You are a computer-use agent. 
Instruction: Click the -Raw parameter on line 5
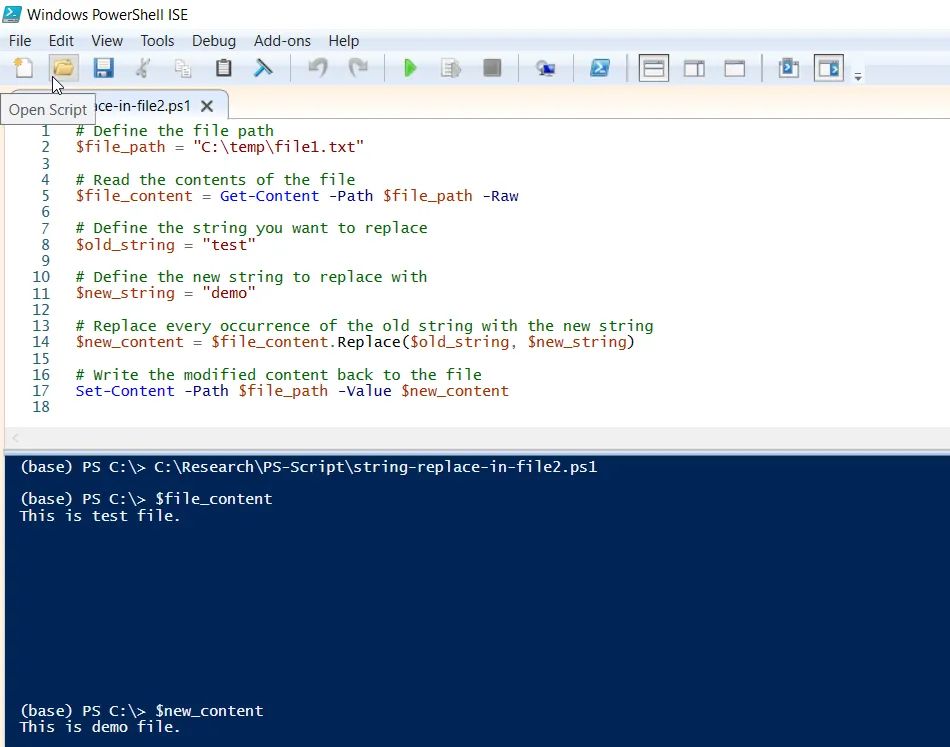tap(500, 196)
